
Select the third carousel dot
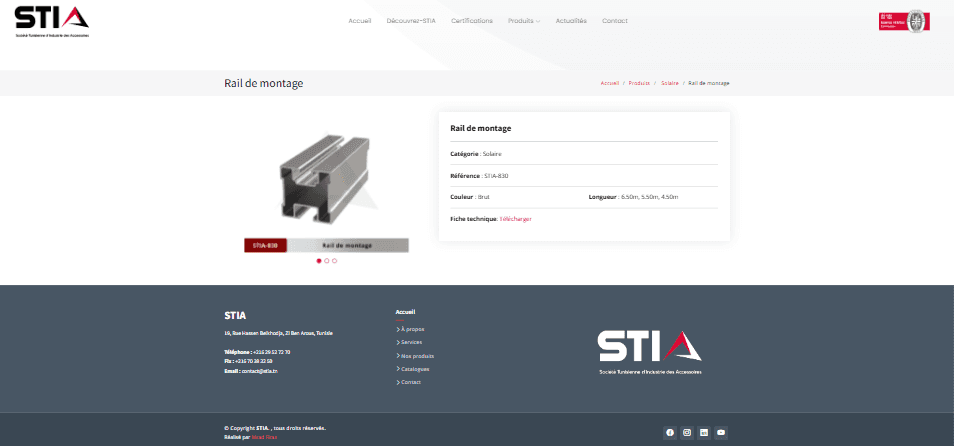click(335, 260)
